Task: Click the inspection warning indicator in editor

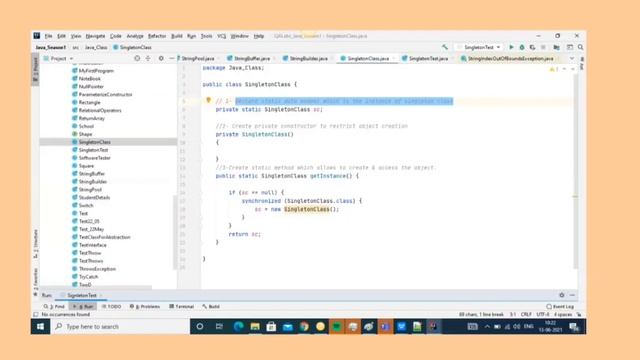Action: tap(554, 69)
